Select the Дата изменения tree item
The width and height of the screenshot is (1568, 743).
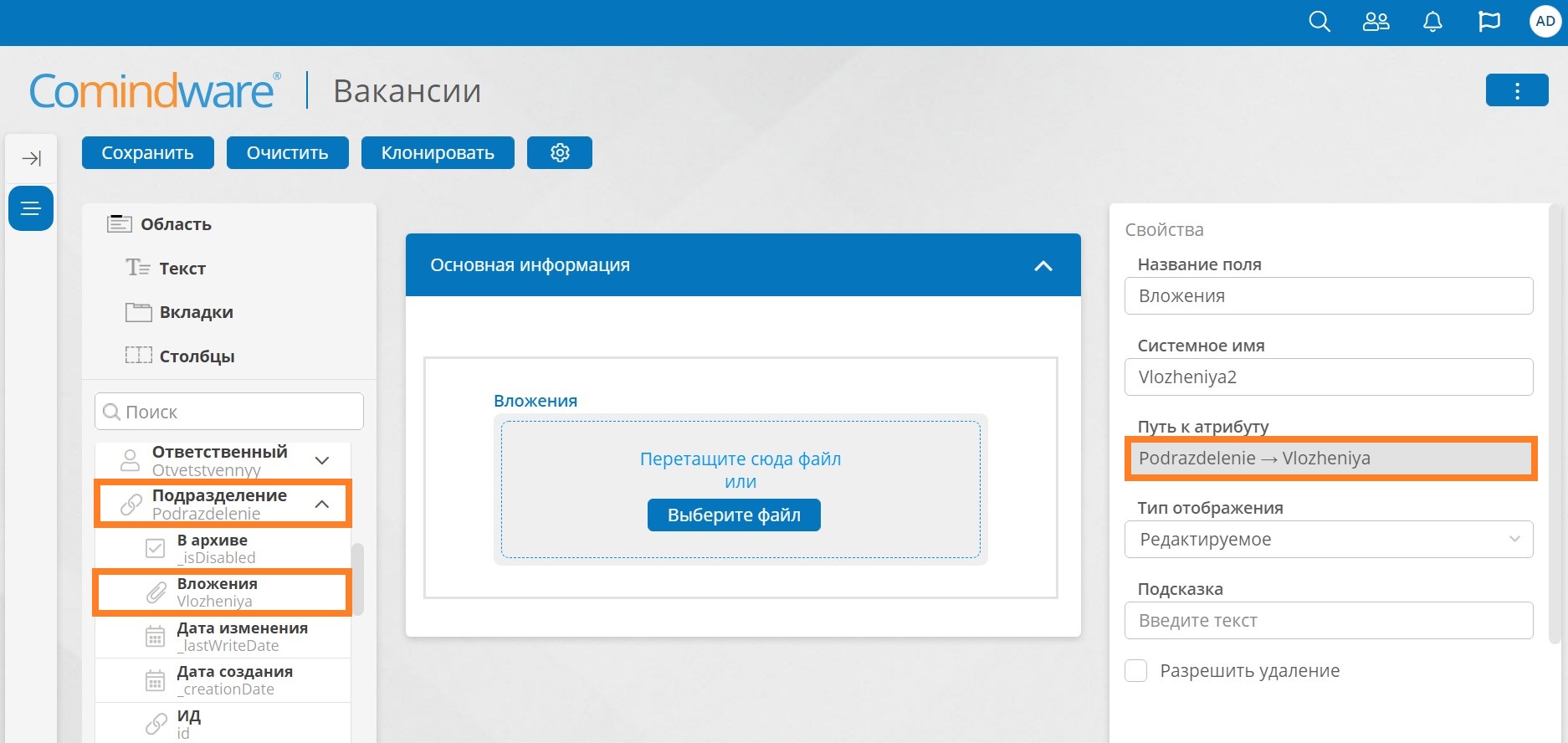click(x=223, y=636)
